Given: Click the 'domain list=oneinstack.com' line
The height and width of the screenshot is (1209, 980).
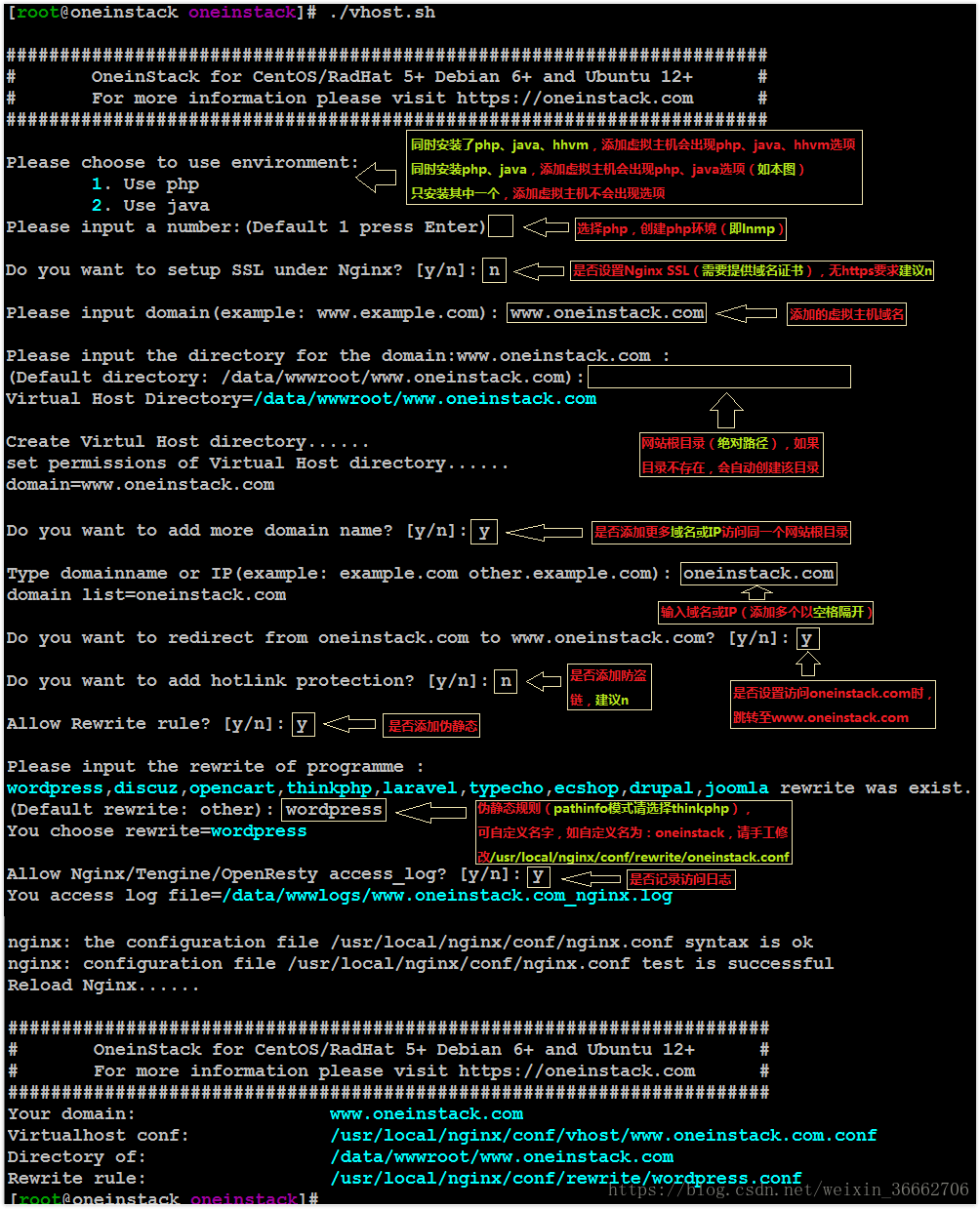Looking at the screenshot, I should point(146,595).
